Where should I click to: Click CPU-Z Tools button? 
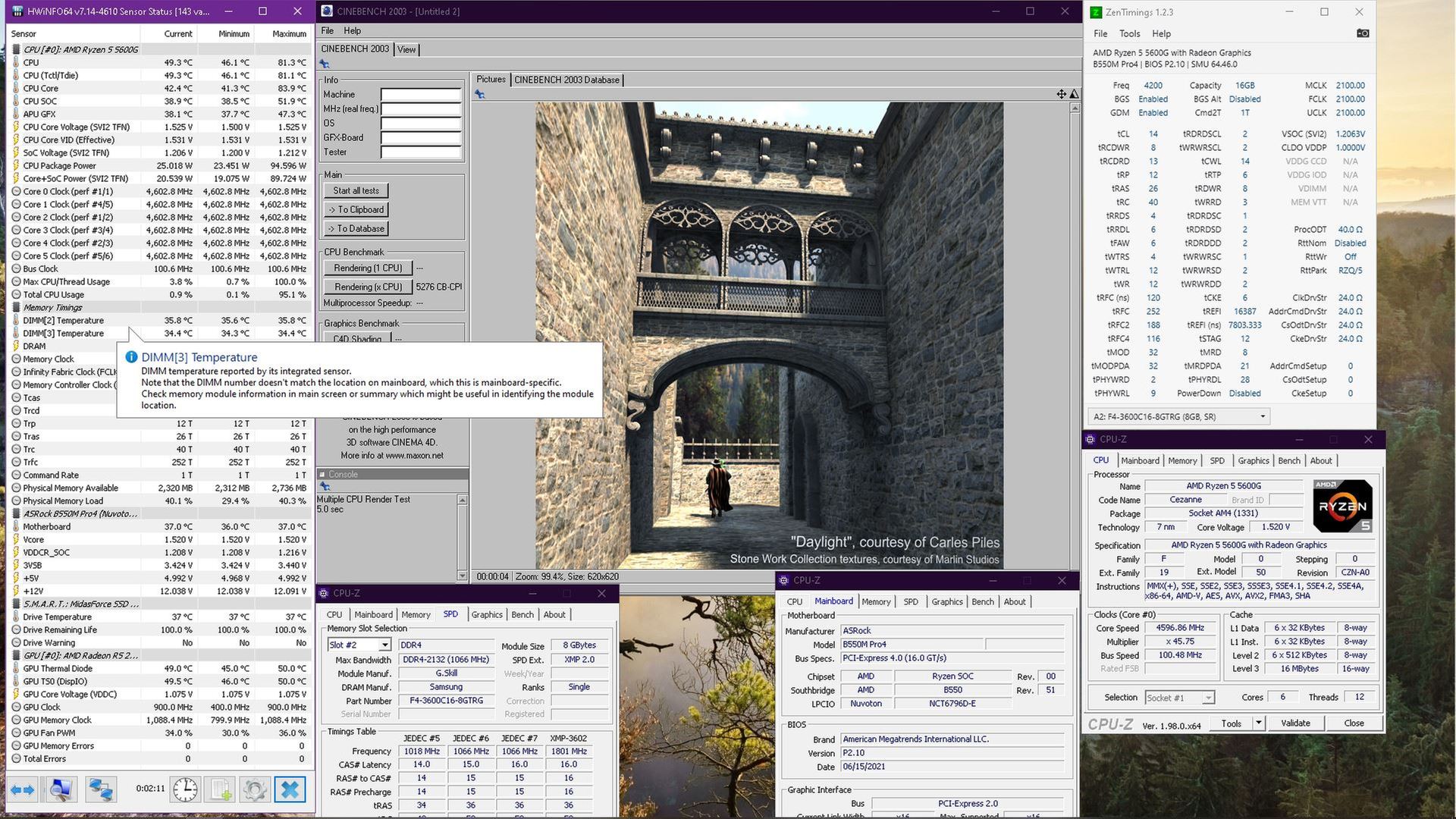tap(1231, 723)
